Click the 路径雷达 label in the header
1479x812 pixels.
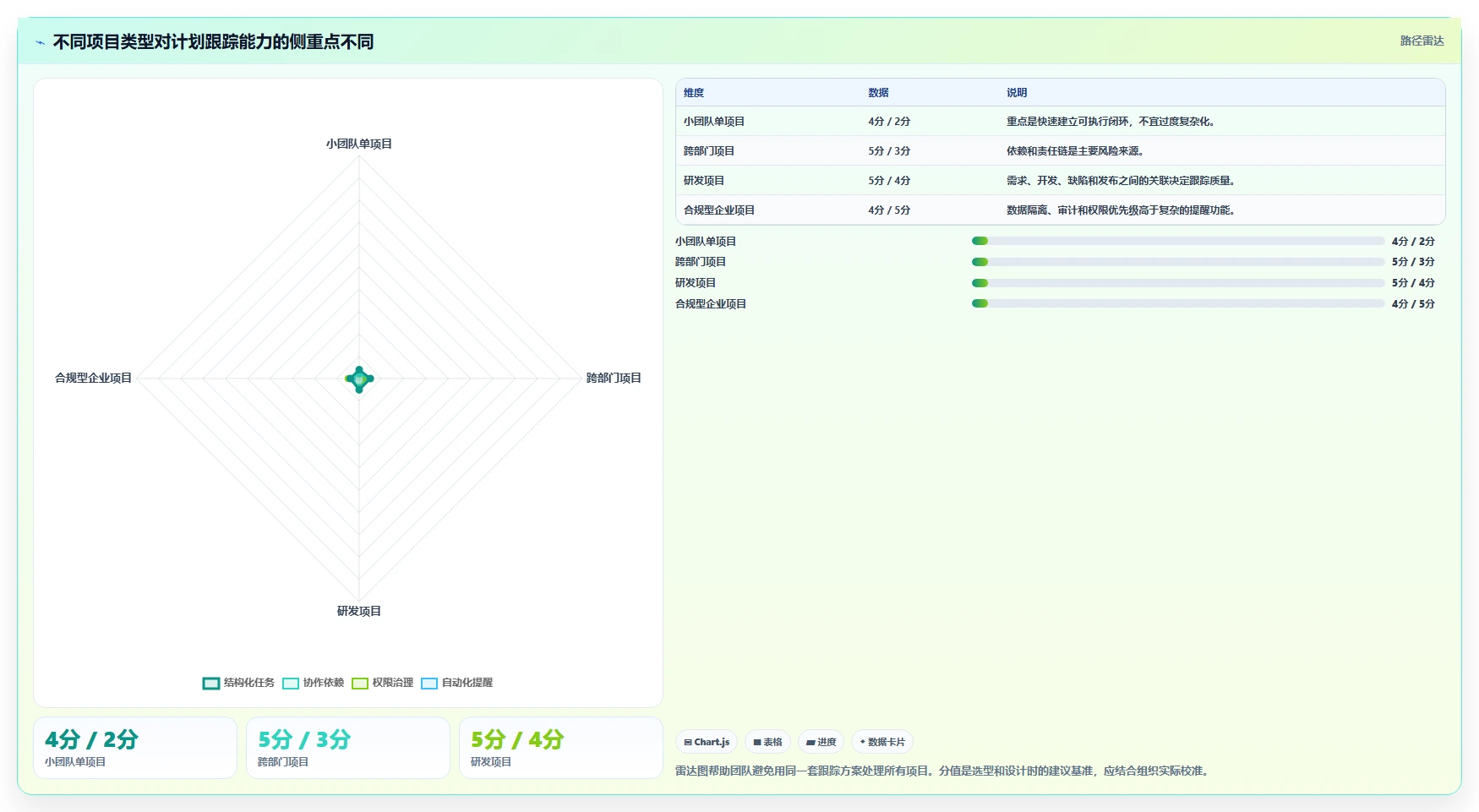(1422, 41)
